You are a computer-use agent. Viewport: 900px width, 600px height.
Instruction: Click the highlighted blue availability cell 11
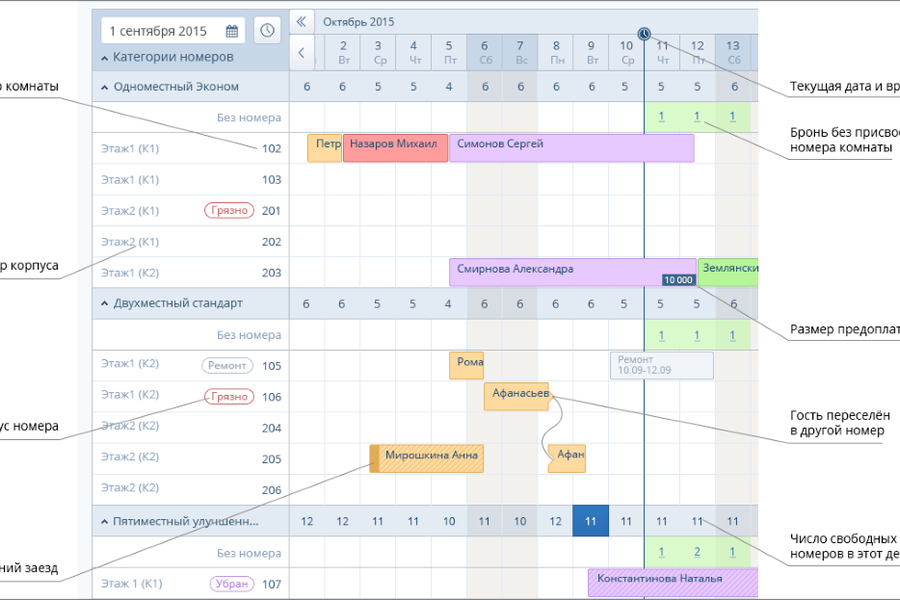coord(590,522)
